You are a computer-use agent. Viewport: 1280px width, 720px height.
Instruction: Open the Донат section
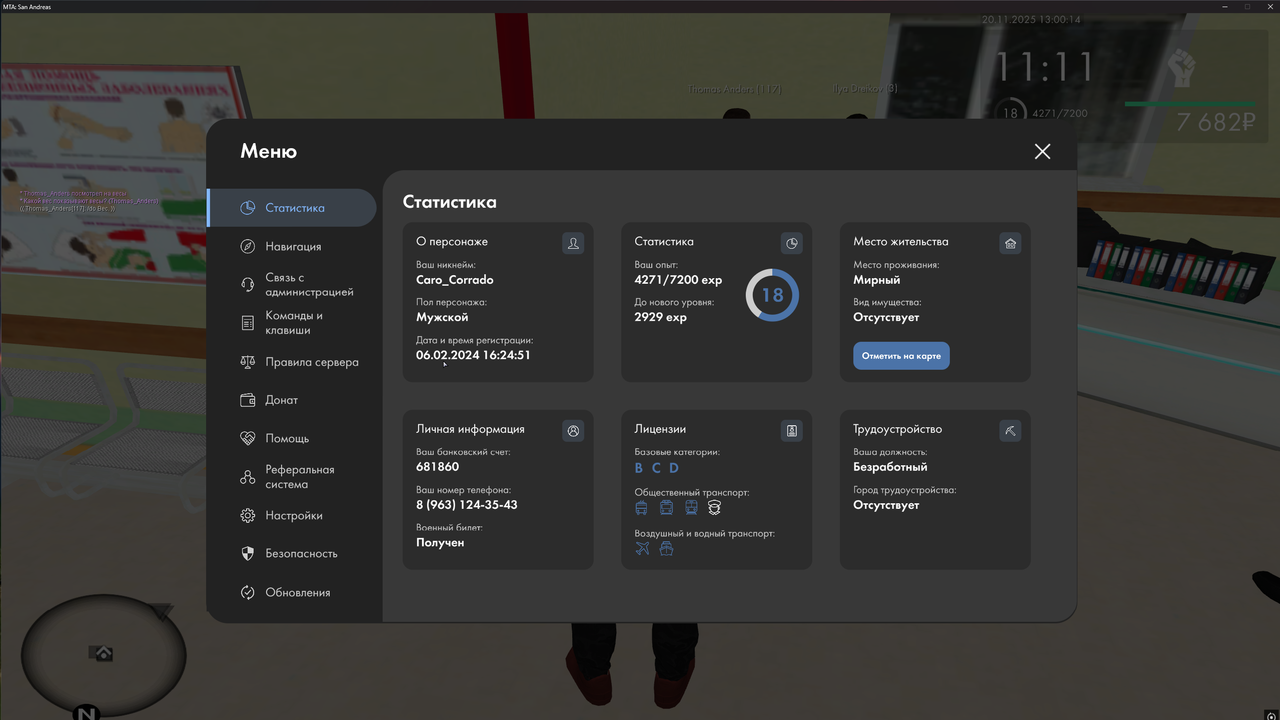292,400
